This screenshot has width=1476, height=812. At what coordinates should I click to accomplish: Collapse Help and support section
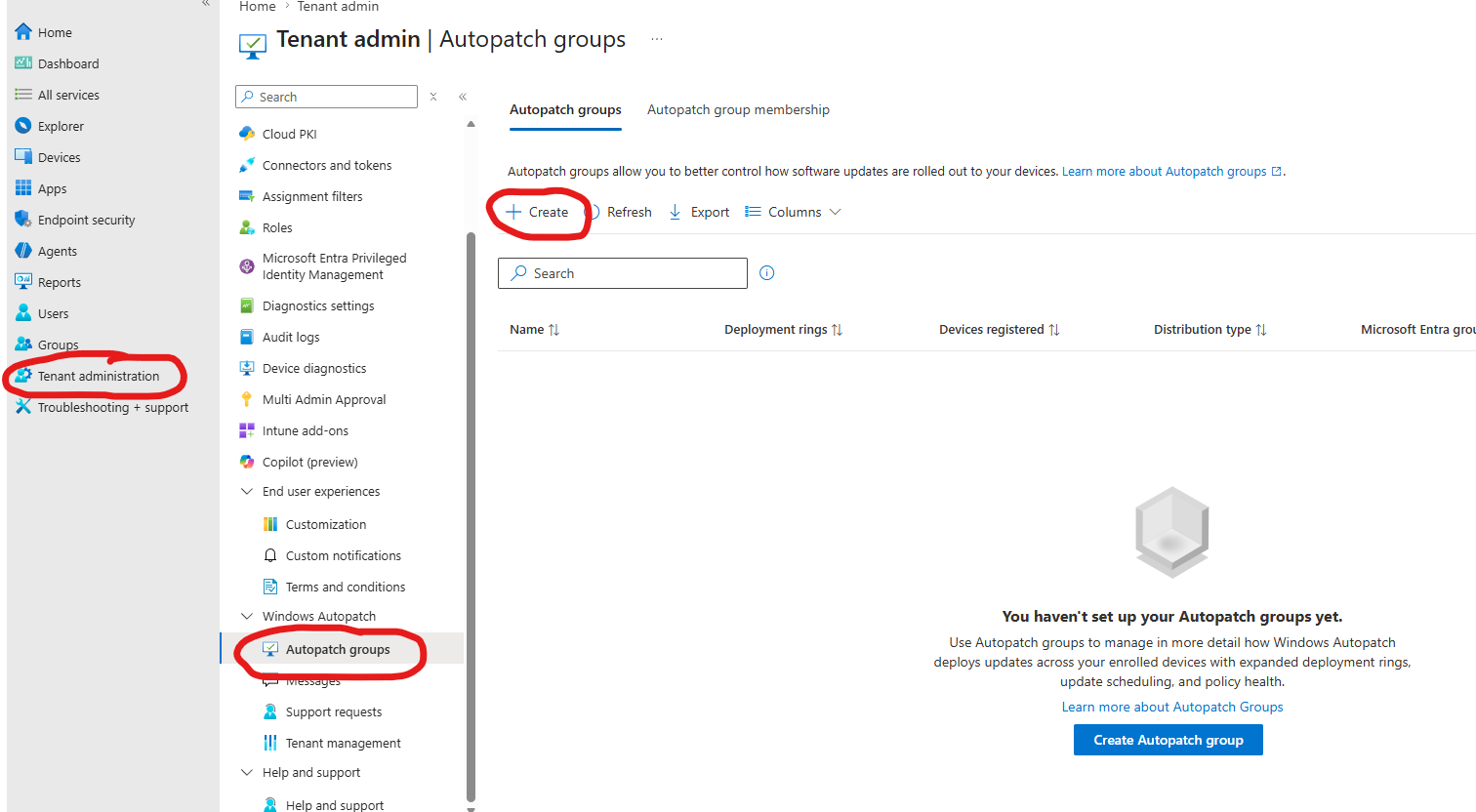247,772
